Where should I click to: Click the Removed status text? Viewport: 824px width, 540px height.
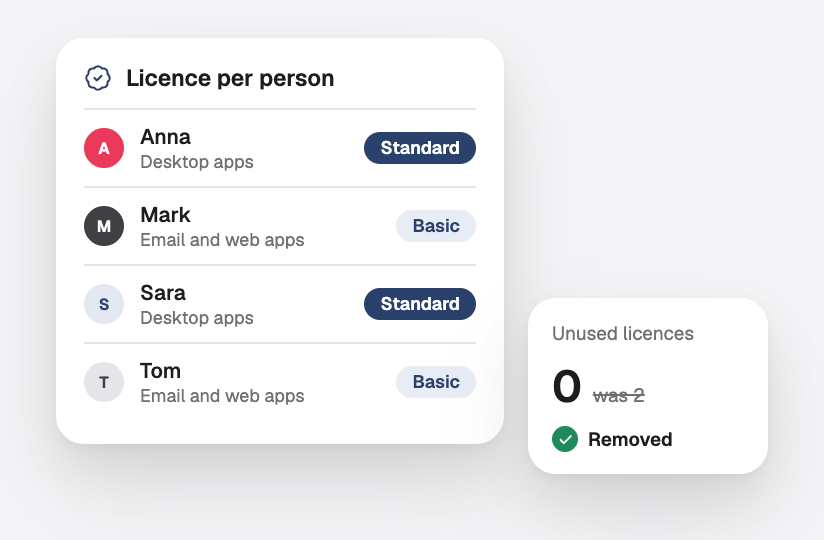click(x=630, y=439)
